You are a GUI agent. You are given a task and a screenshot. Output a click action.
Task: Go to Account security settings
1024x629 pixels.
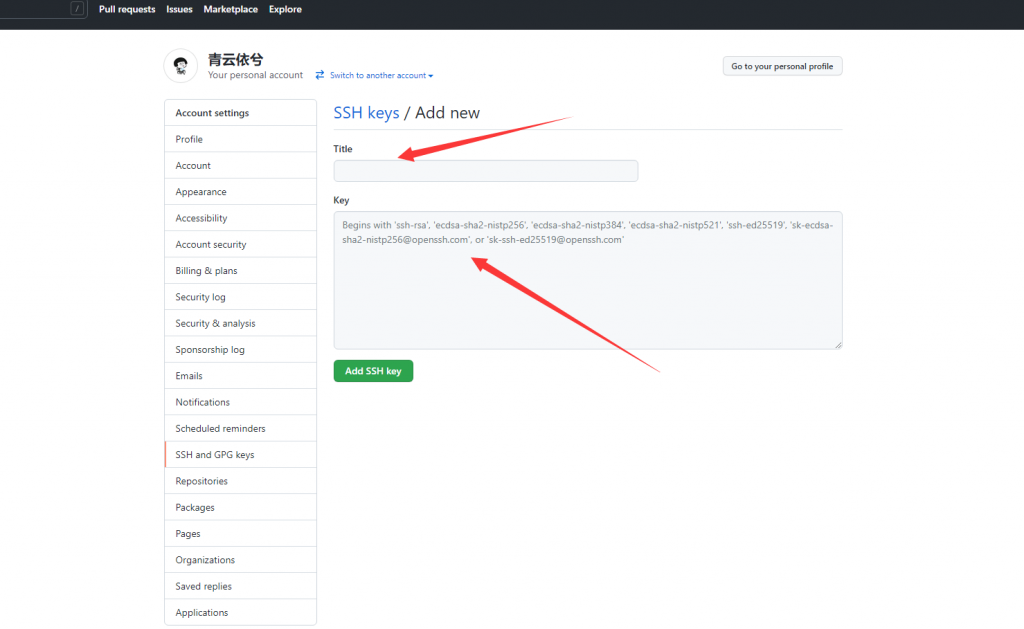(240, 244)
